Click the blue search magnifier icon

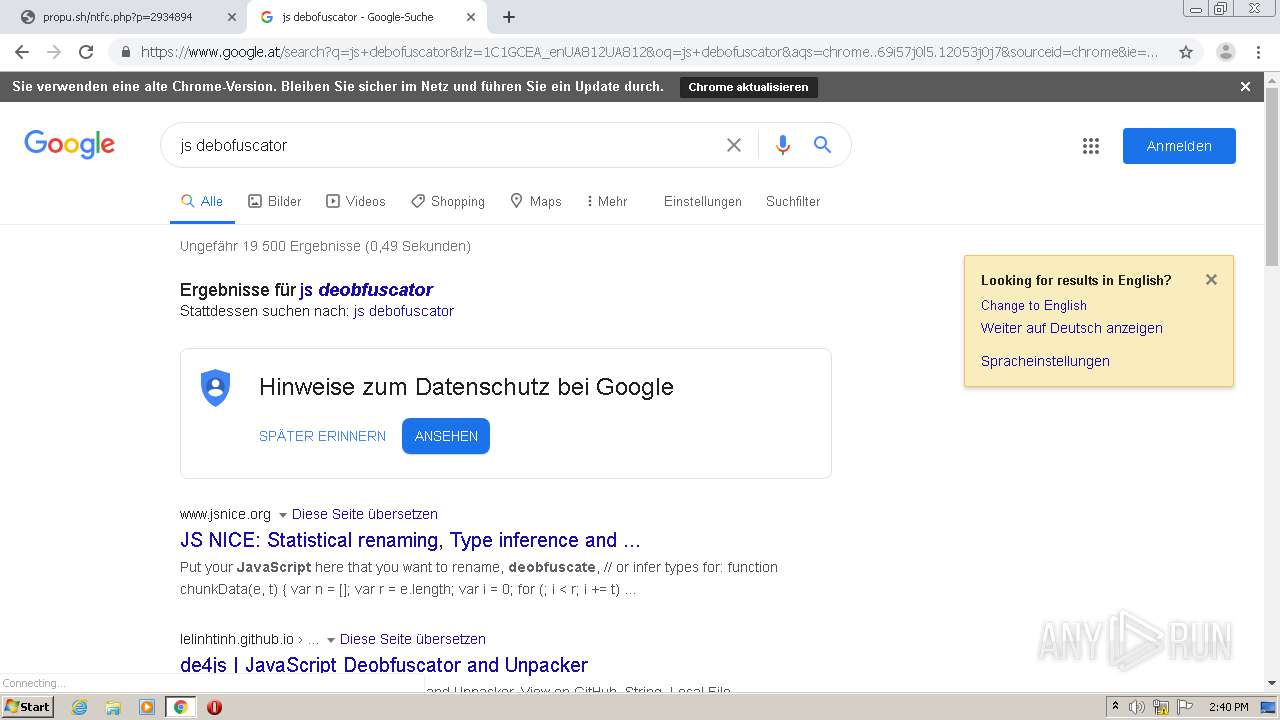(x=822, y=145)
